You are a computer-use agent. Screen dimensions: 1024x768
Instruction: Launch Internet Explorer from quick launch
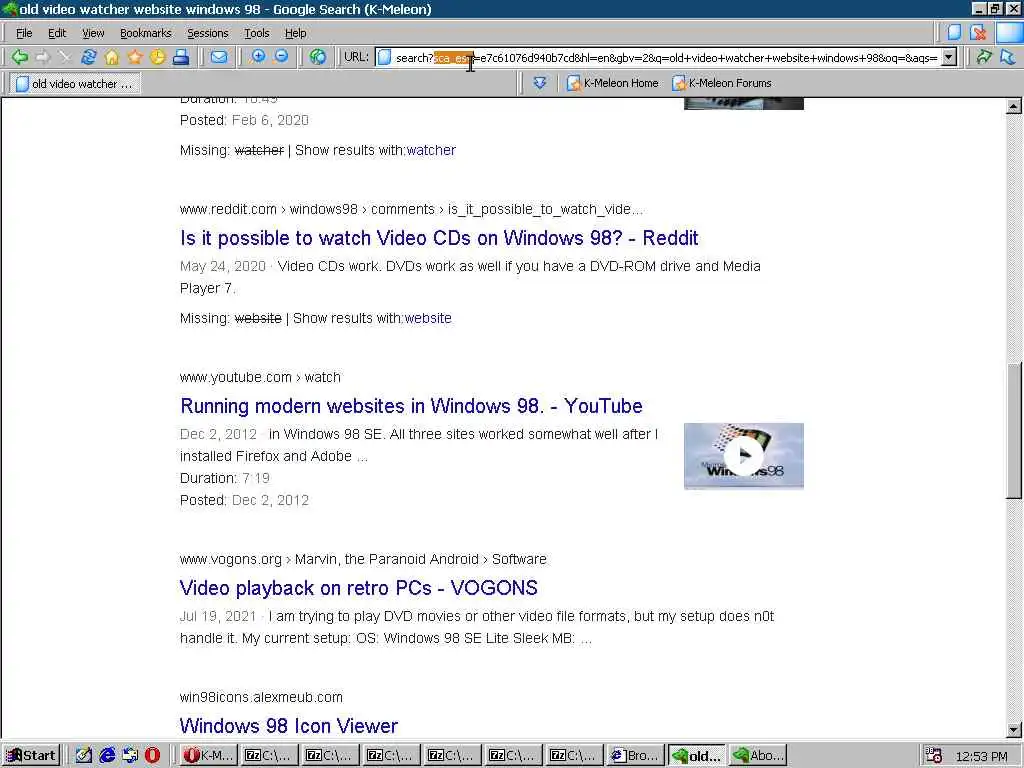(106, 756)
